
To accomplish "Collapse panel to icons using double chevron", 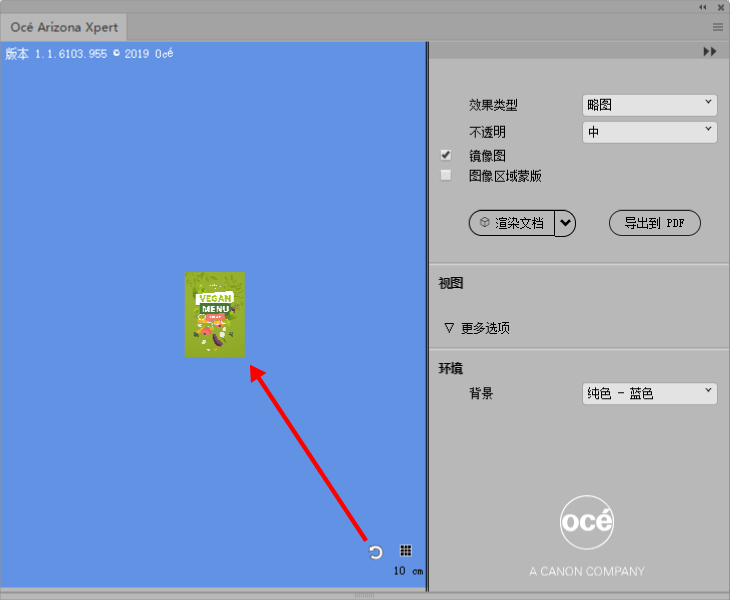I will [x=702, y=7].
